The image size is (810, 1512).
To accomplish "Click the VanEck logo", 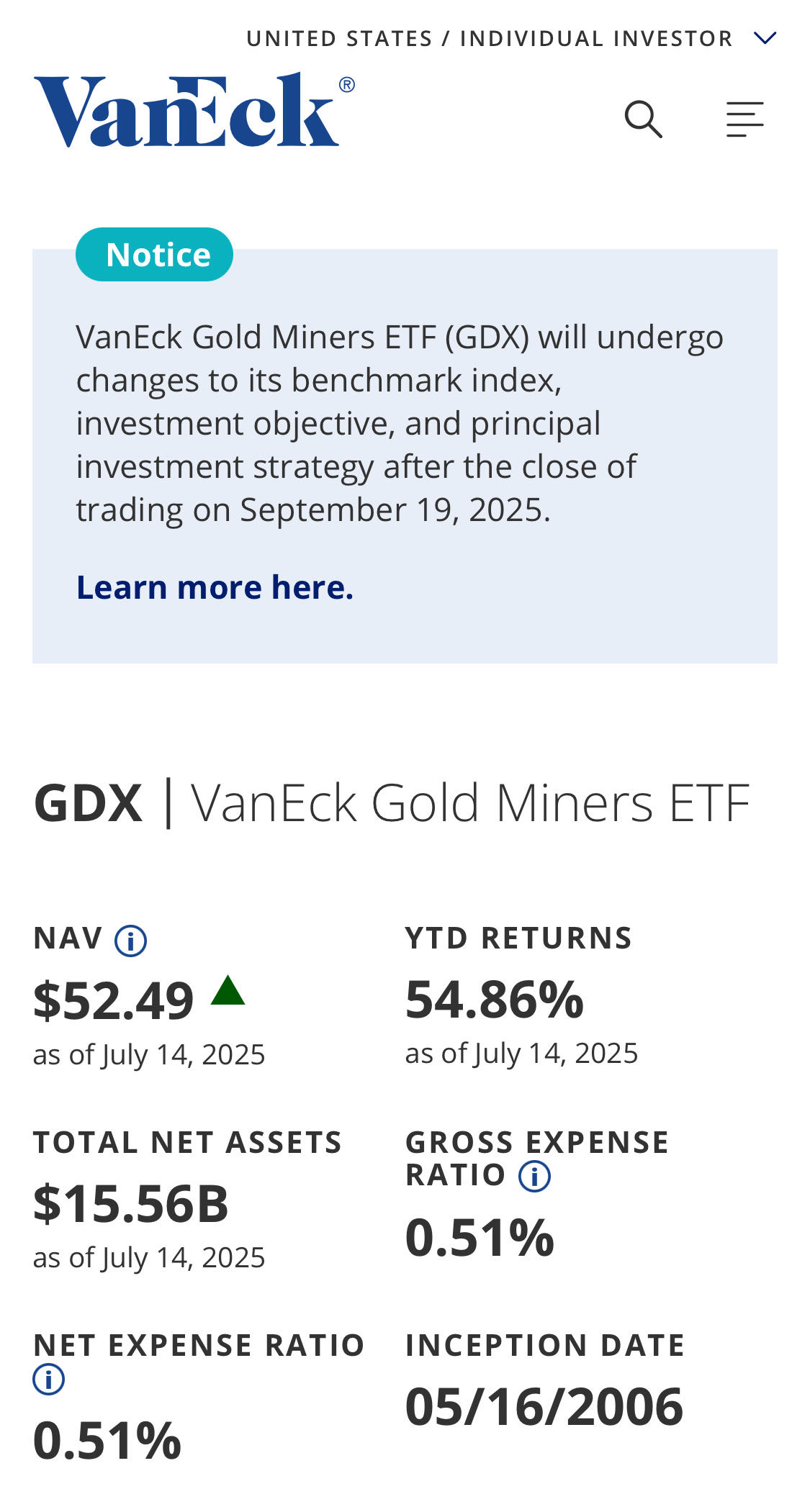I will [187, 111].
